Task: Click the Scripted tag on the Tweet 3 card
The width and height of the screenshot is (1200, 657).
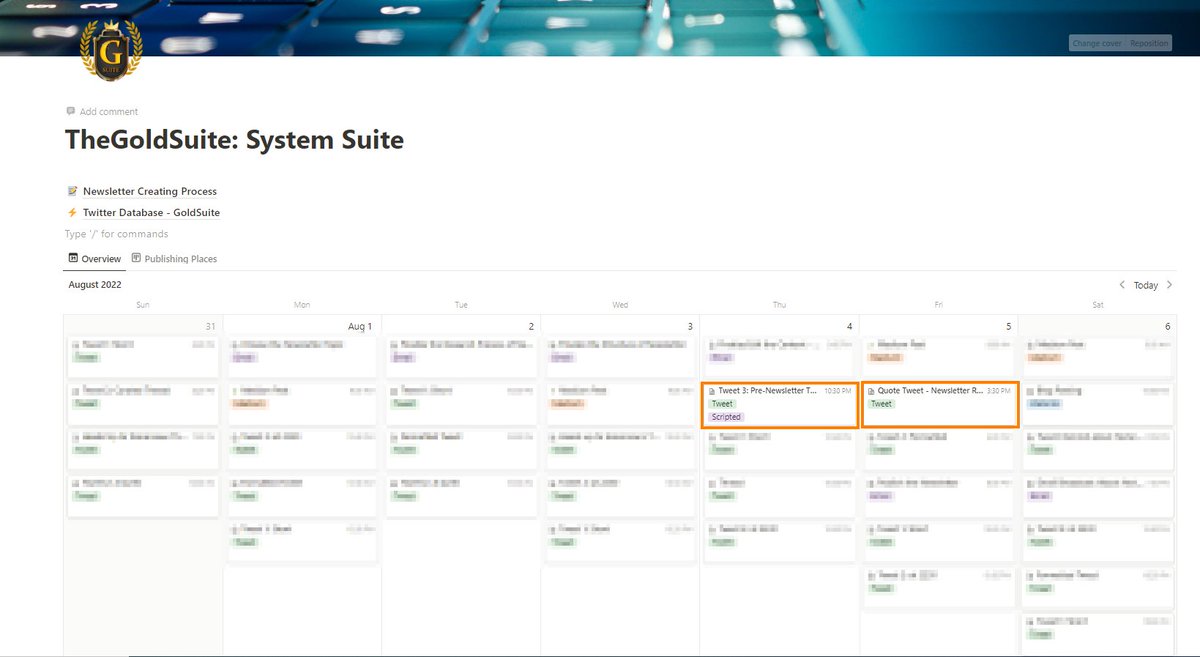Action: [726, 416]
